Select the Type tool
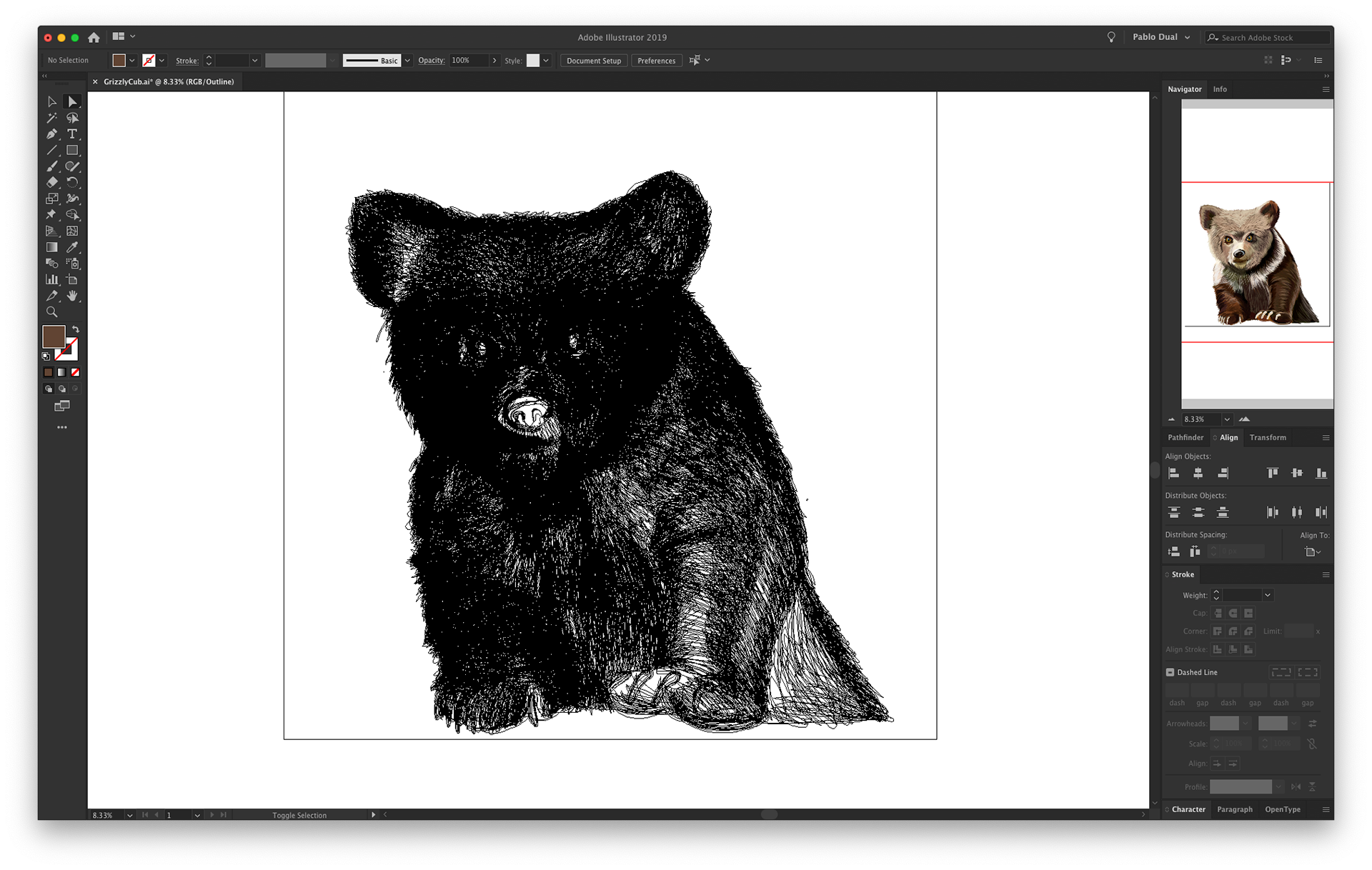This screenshot has height=870, width=1372. 72,134
